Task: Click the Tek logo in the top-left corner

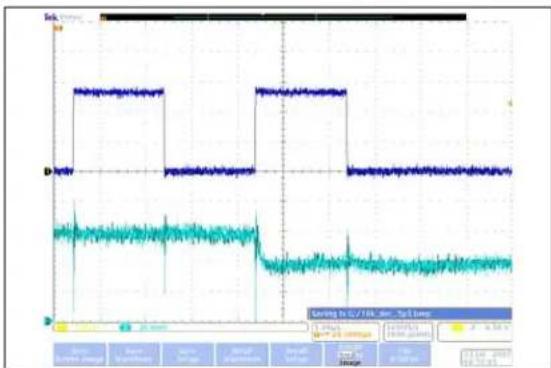Action: pos(51,17)
